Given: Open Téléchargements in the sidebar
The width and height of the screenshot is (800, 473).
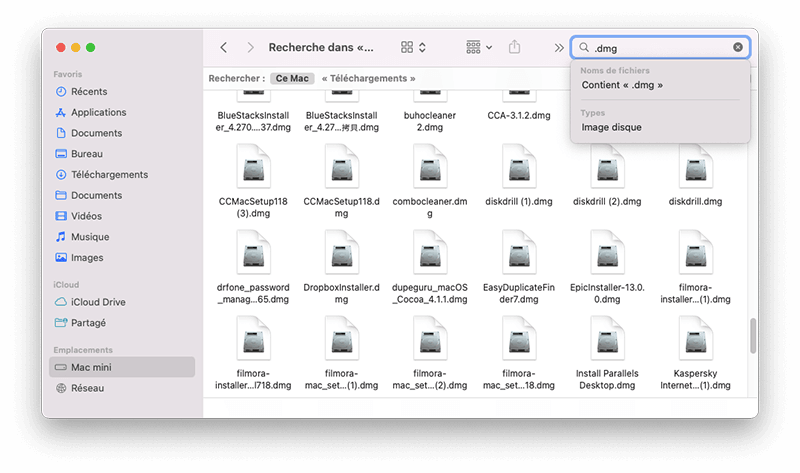Looking at the screenshot, I should click(122, 175).
